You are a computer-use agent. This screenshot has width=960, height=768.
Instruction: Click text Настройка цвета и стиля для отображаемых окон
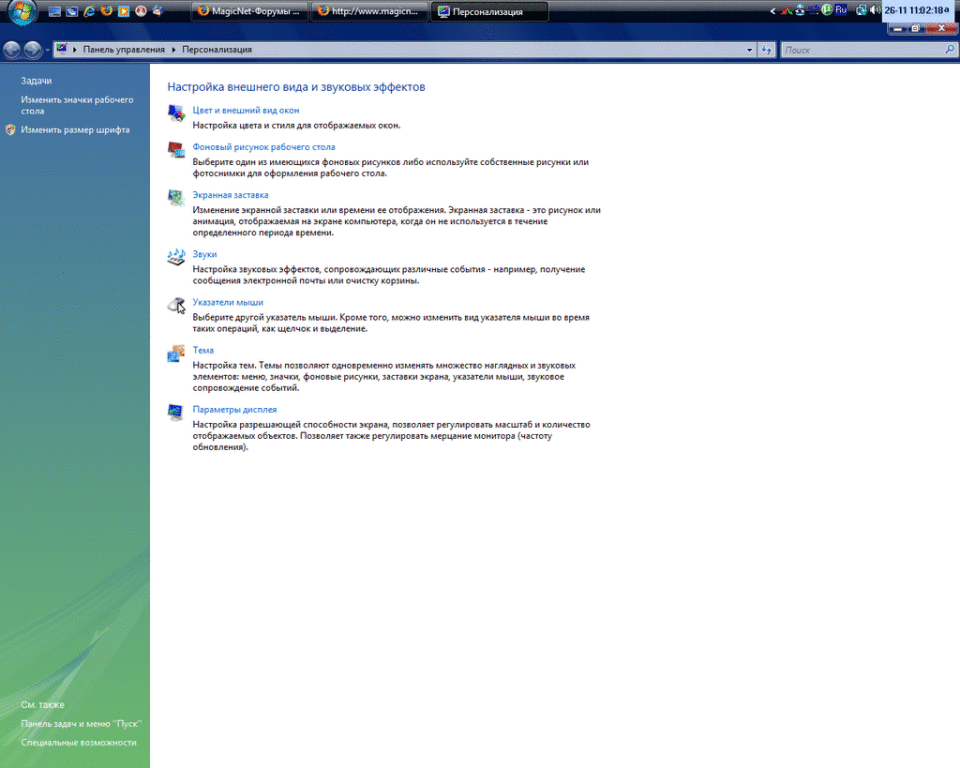coord(296,126)
